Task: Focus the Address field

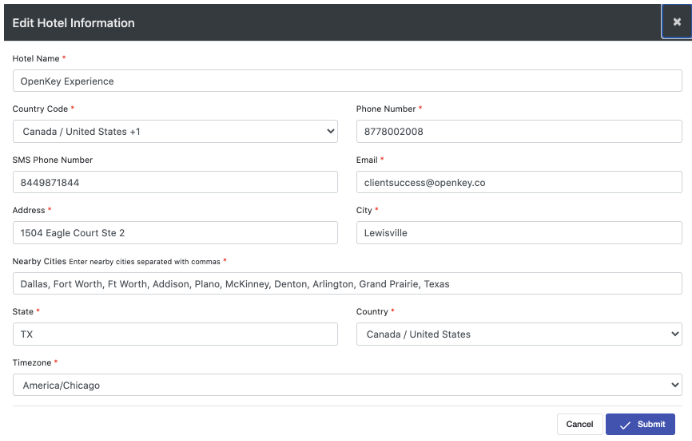Action: (175, 233)
